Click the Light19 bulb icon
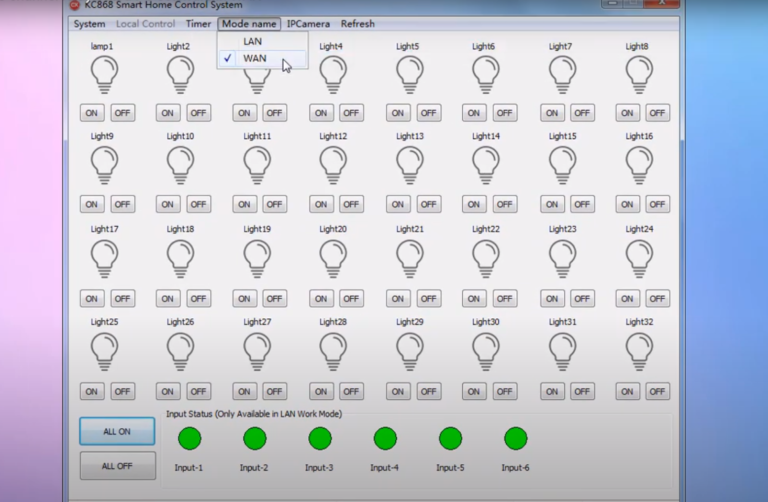 (x=257, y=257)
